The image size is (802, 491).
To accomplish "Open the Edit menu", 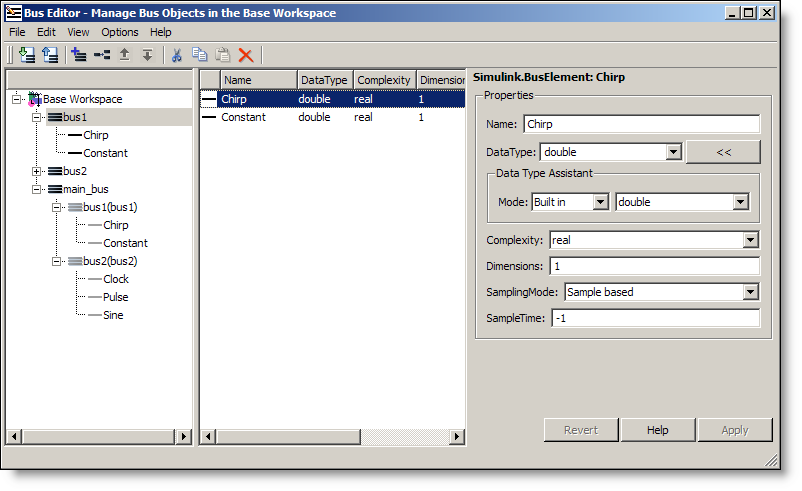I will (x=46, y=32).
